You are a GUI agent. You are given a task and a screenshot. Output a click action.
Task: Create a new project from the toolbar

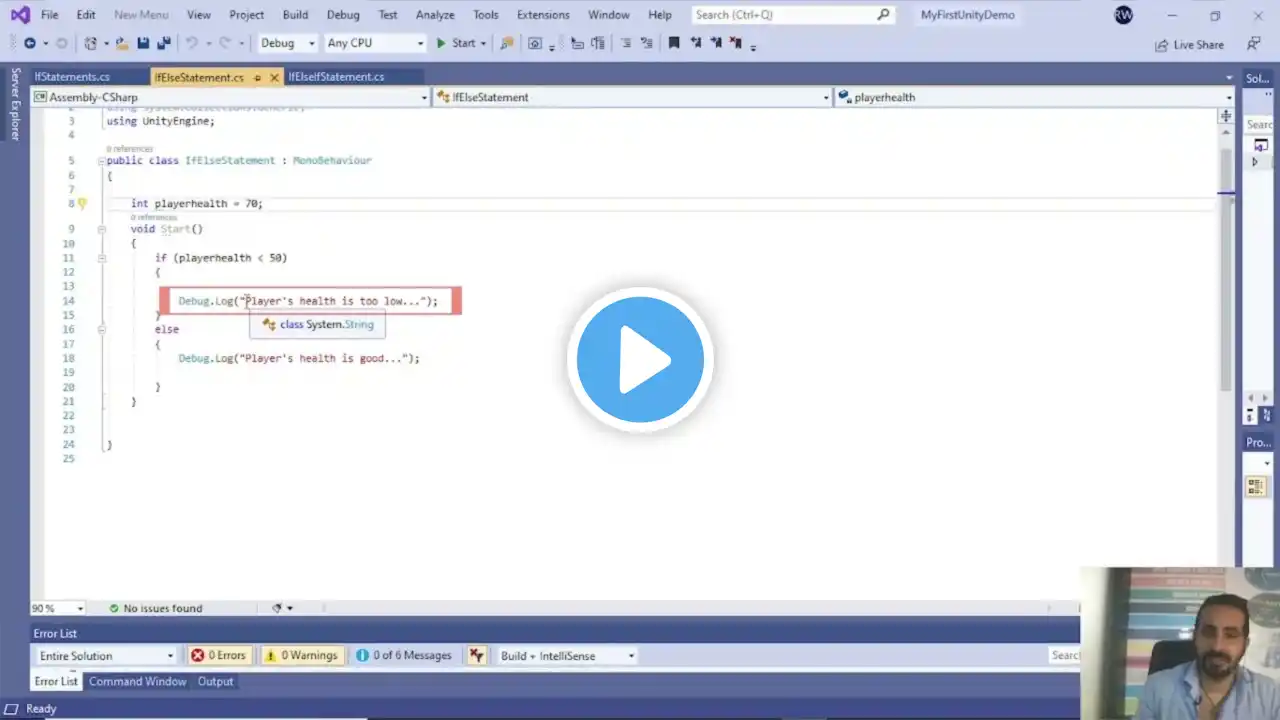91,43
